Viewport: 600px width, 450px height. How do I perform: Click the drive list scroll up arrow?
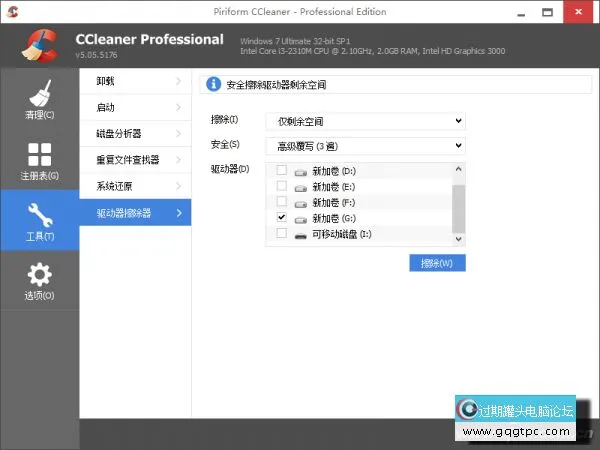click(x=458, y=169)
